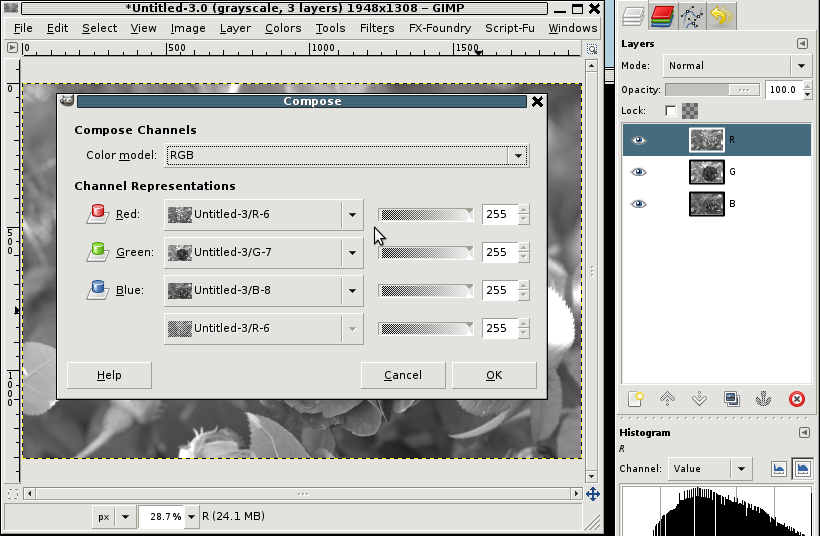Switch histogram to logarithmic view
Viewport: 820px width, 536px height.
(802, 469)
